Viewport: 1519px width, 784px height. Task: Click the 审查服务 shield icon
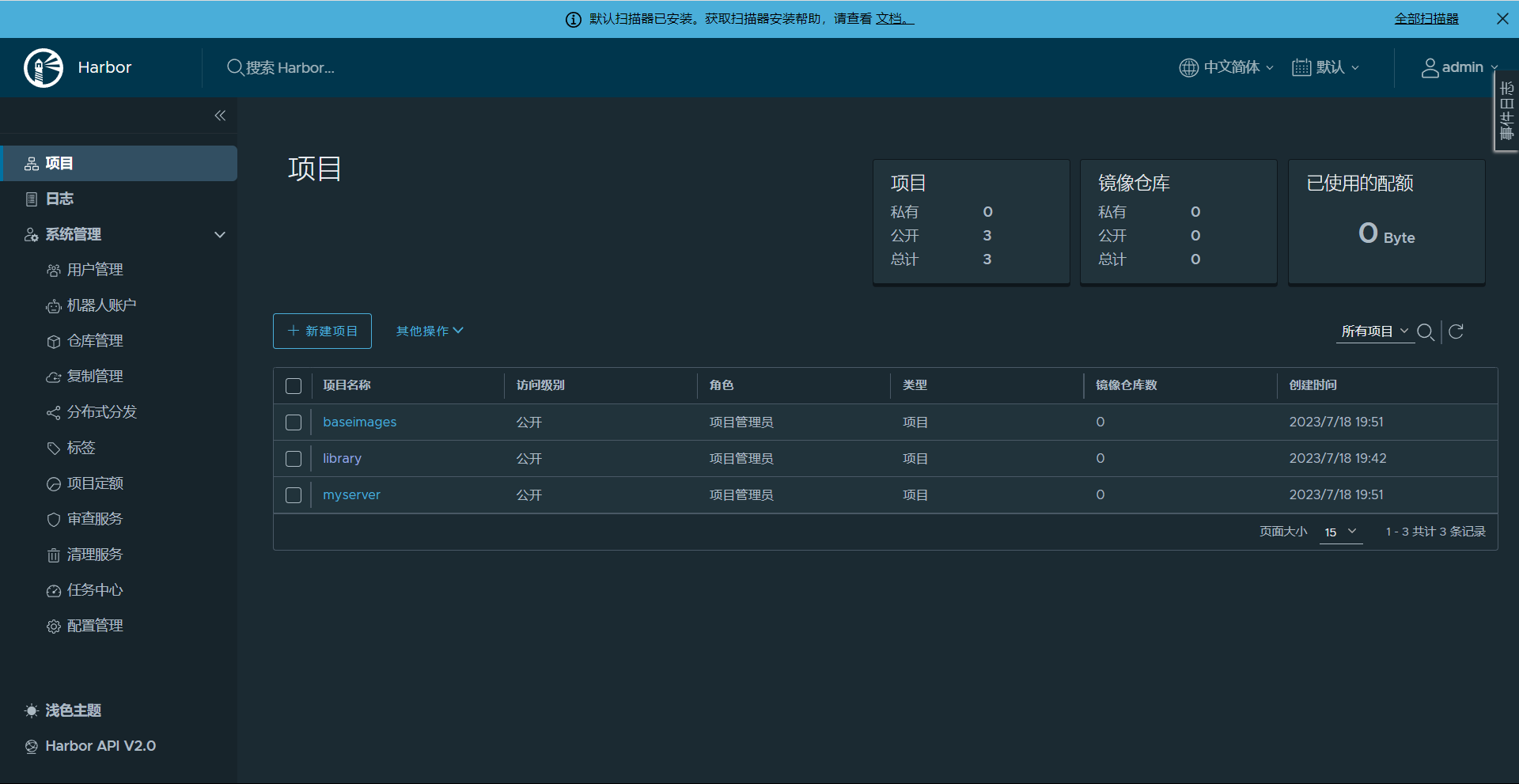pyautogui.click(x=54, y=520)
